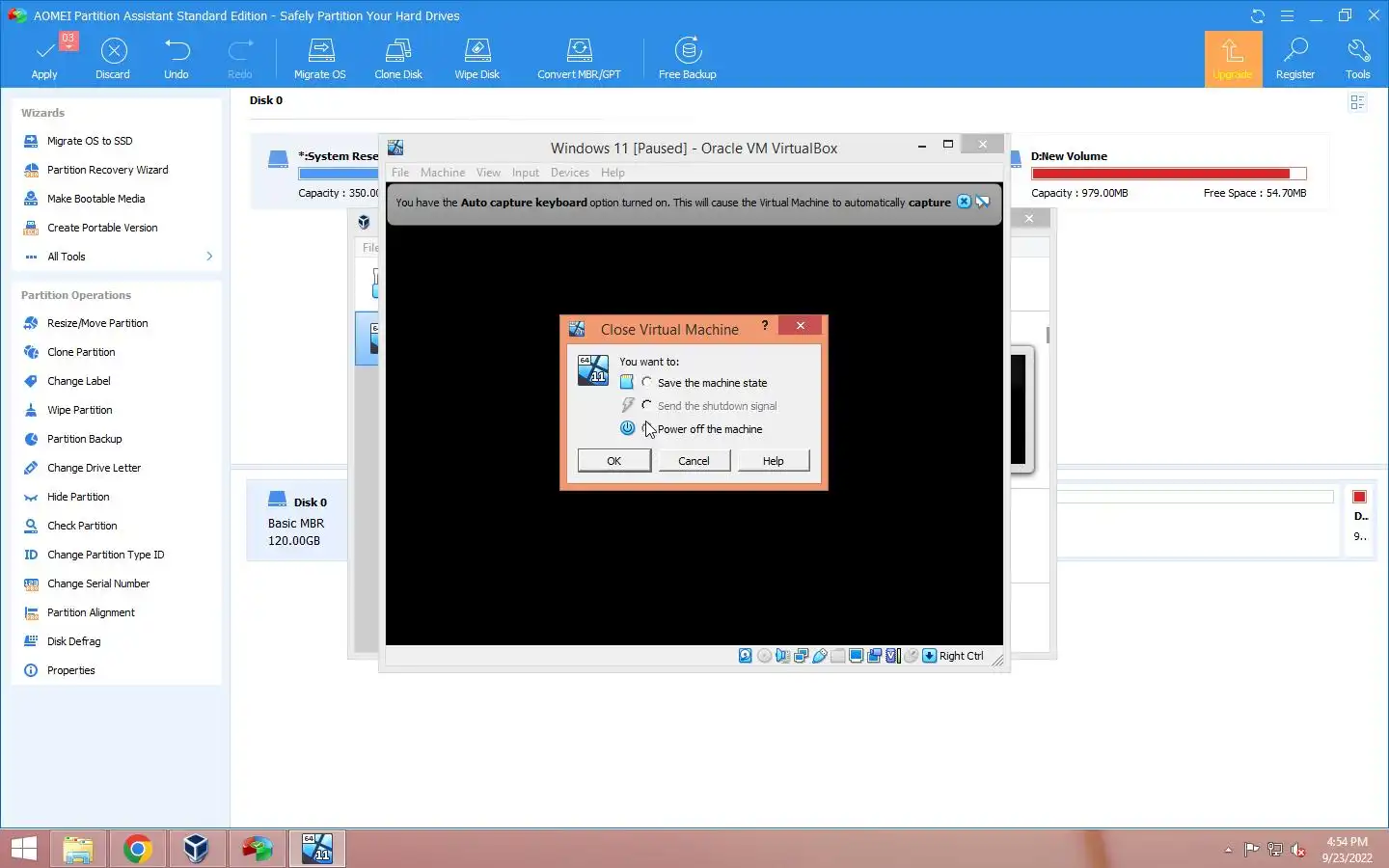Expand All Tools submenu arrow

(209, 257)
